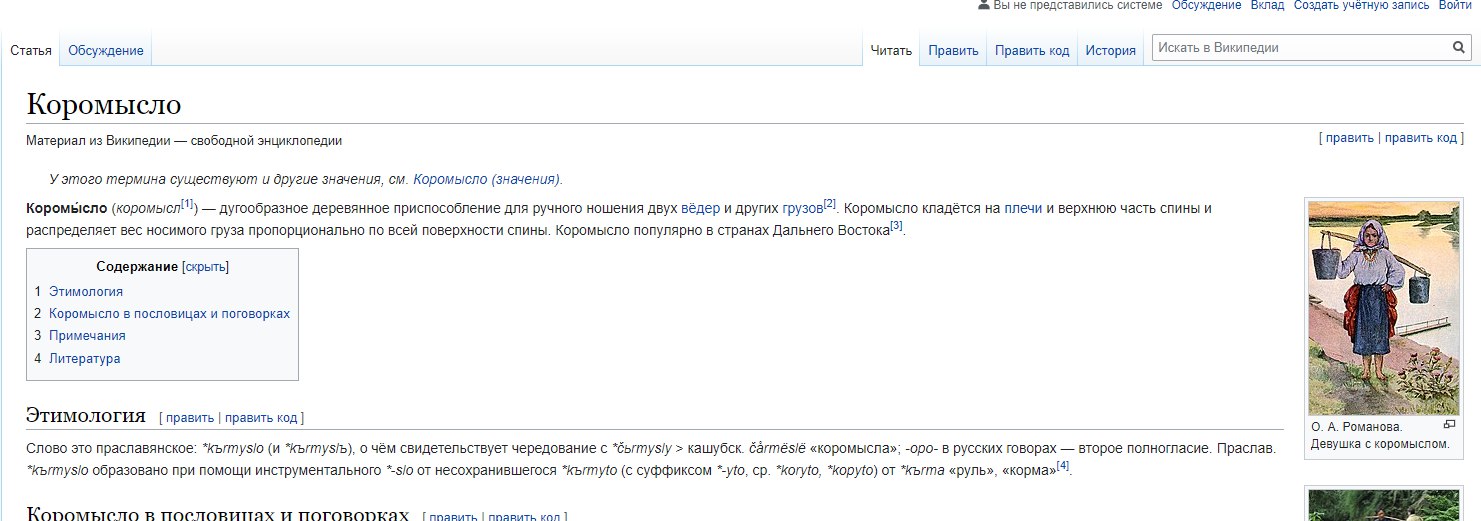Viewport: 1481px width, 521px height.
Task: Switch to the Обсуждение tab beside Статья
Action: coord(106,50)
